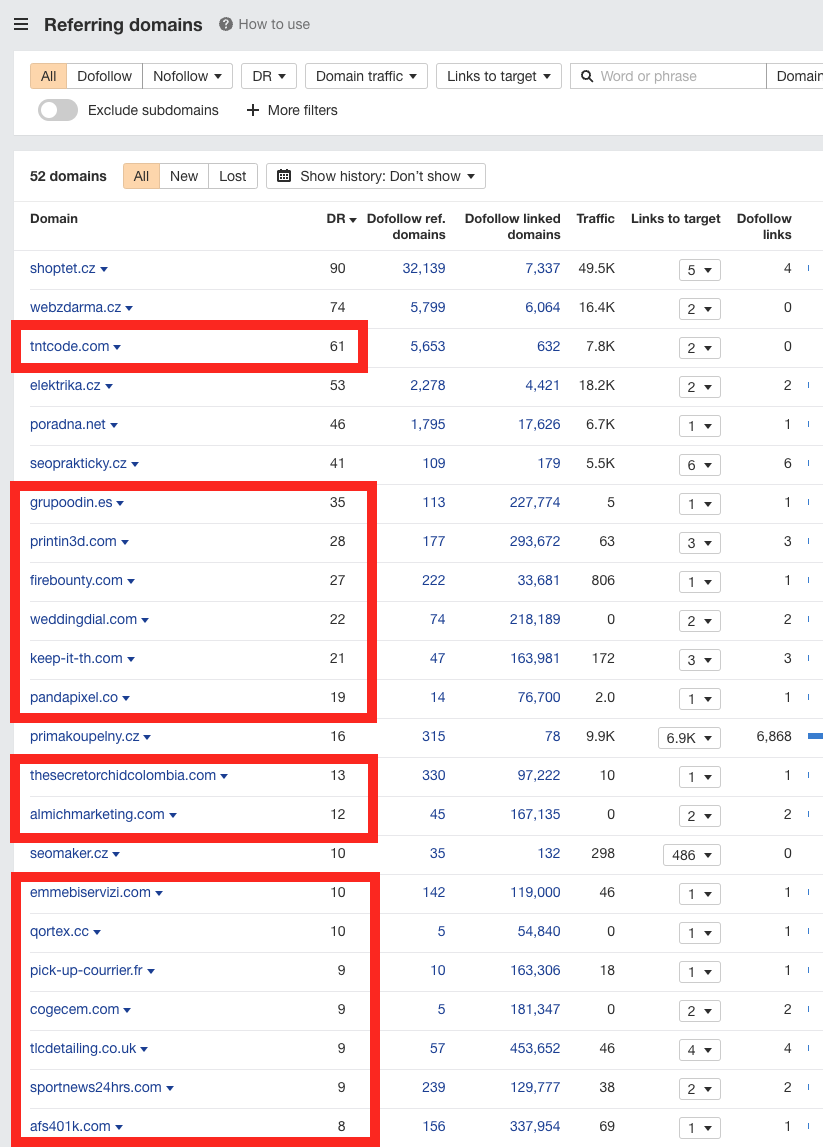This screenshot has height=1147, width=823.
Task: Click 453,652 linked domains value
Action: [x=535, y=1049]
